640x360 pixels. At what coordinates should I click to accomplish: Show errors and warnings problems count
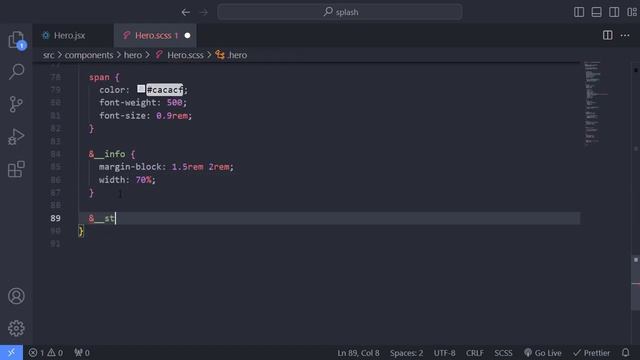coord(46,353)
